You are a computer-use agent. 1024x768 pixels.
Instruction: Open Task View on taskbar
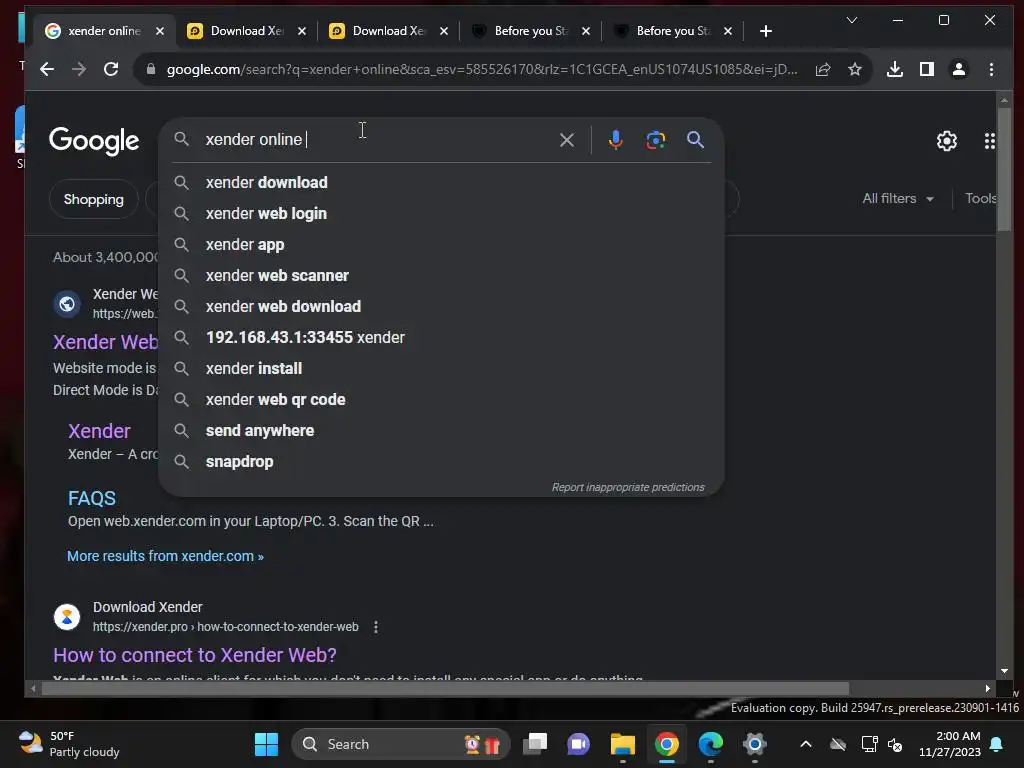pos(535,744)
